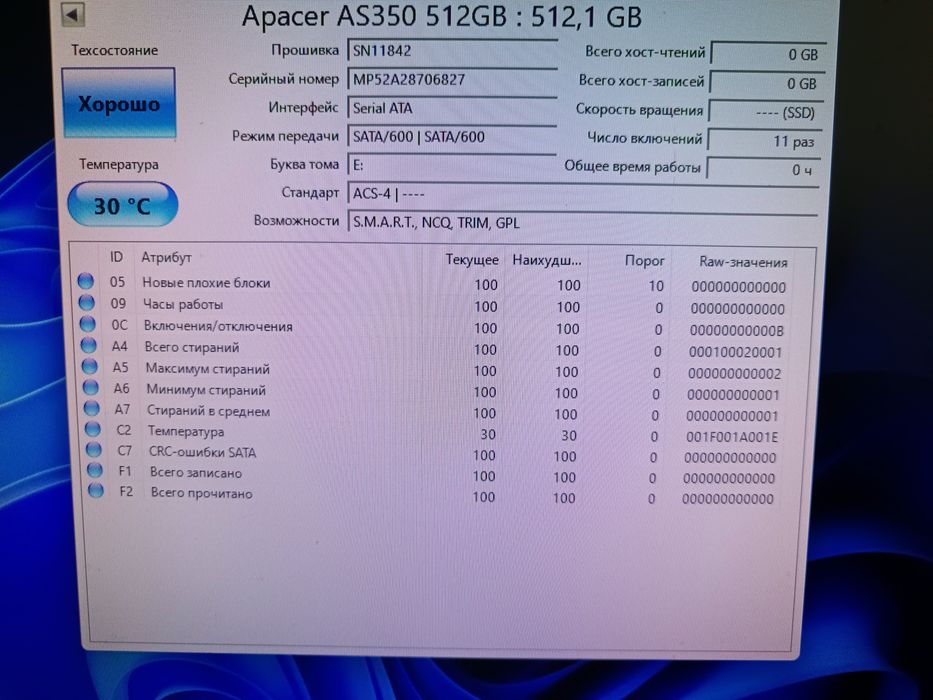The width and height of the screenshot is (933, 700).
Task: Select attribute text 'Новые плохие блоки'
Action: pos(206,283)
